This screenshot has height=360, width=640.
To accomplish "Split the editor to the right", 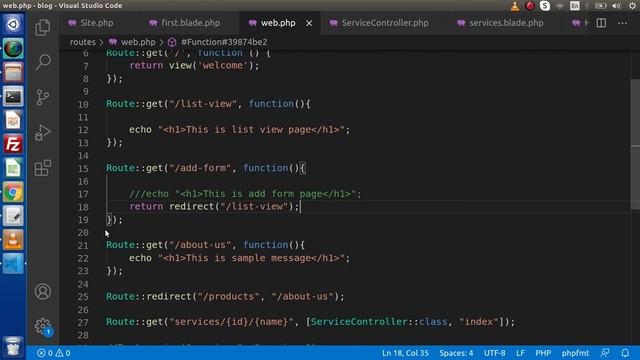I will (x=601, y=23).
